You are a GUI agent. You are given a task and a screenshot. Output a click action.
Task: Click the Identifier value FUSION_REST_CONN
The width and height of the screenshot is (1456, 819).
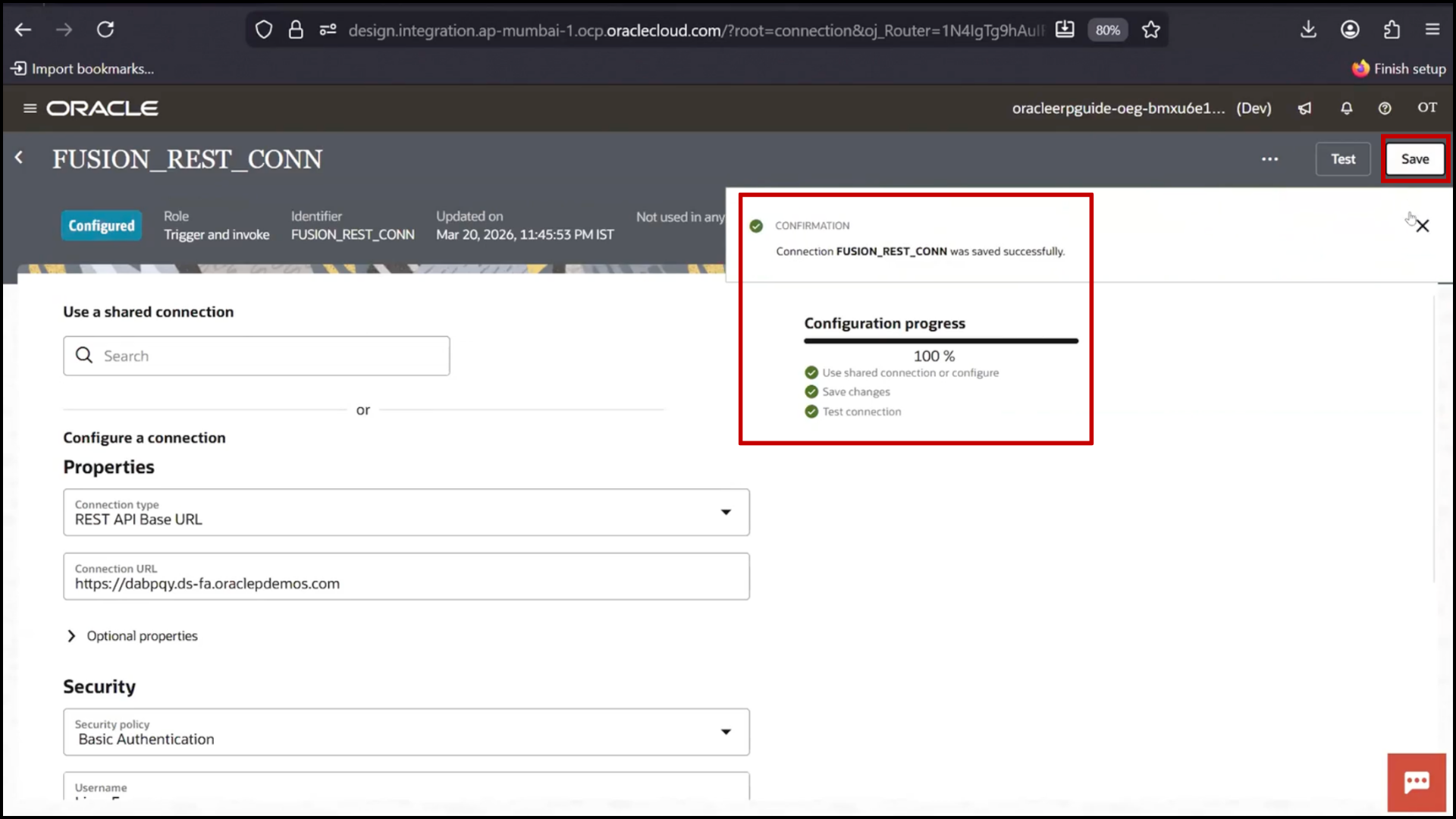click(x=353, y=235)
